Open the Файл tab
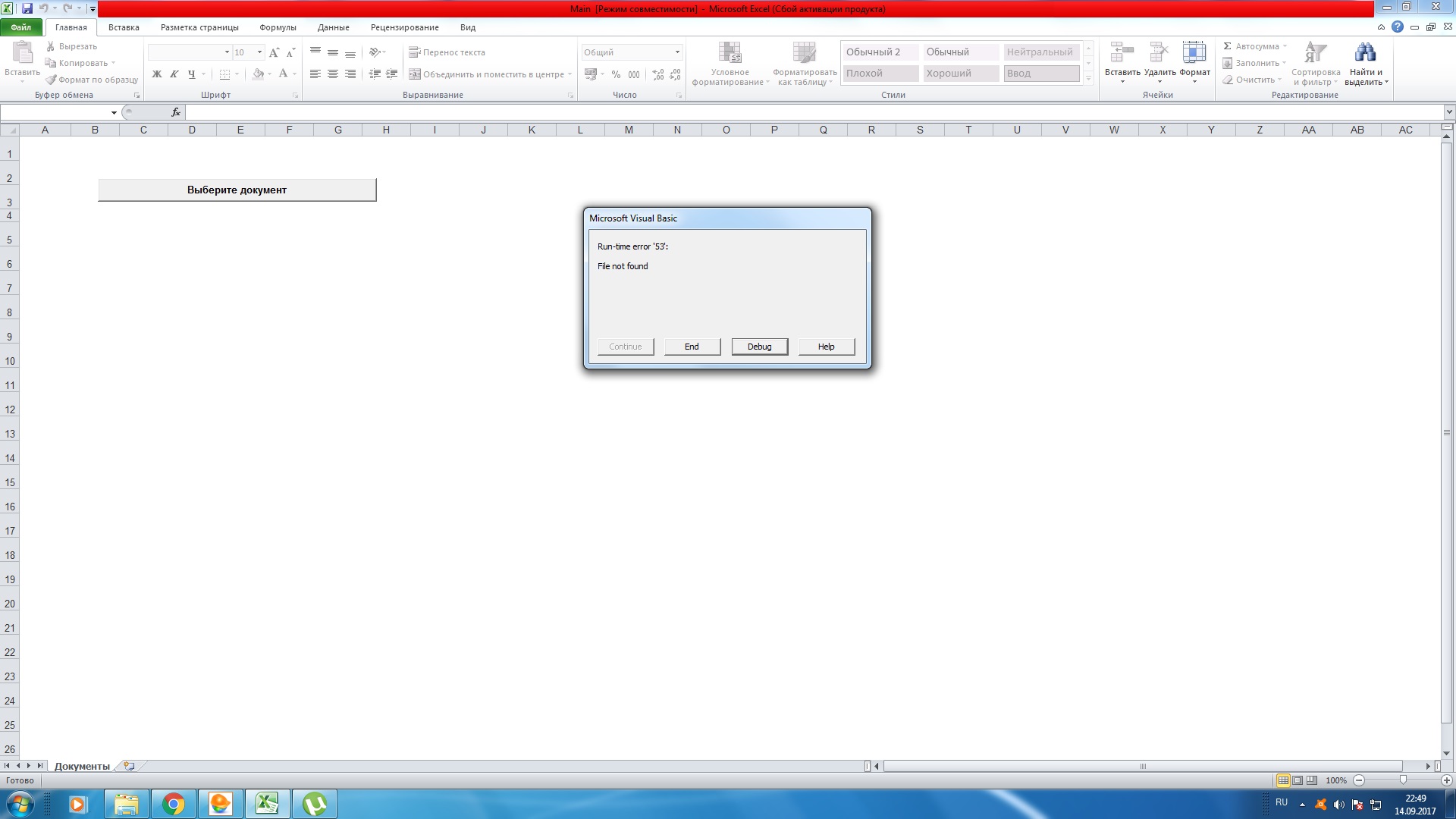The image size is (1456, 819). pyautogui.click(x=21, y=27)
